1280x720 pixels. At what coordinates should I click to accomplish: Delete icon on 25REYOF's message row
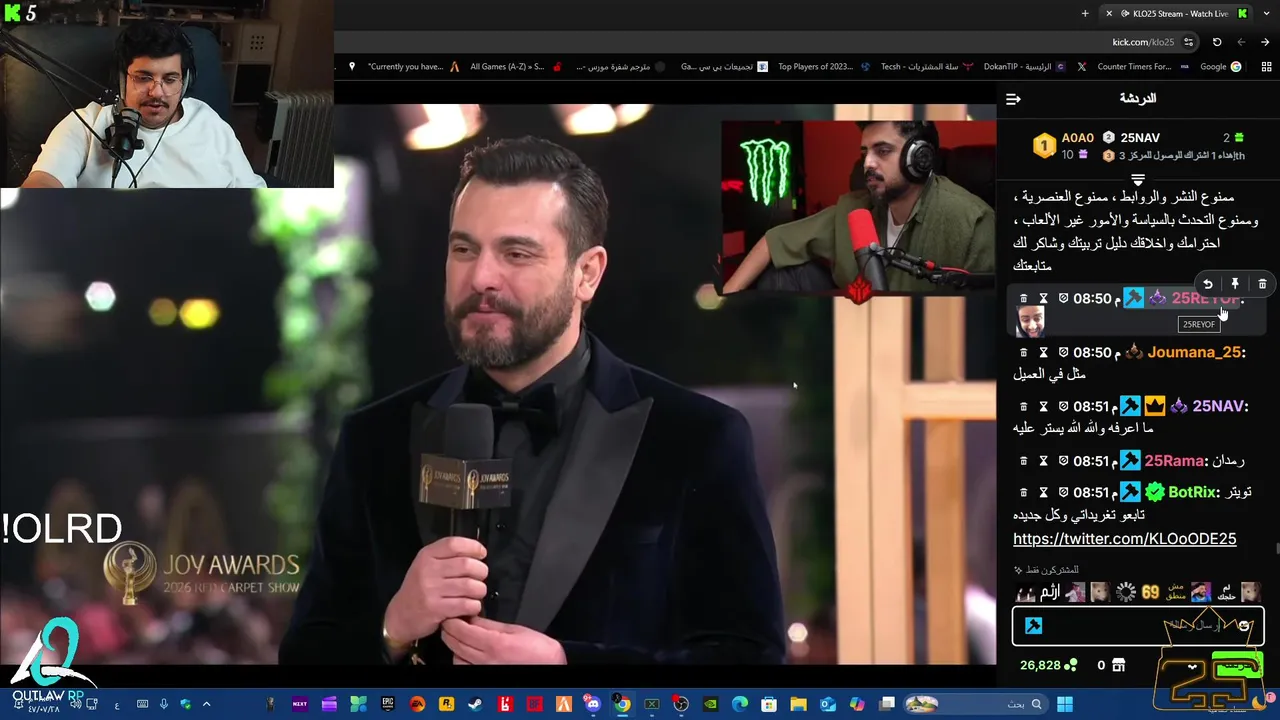[x=1023, y=299]
